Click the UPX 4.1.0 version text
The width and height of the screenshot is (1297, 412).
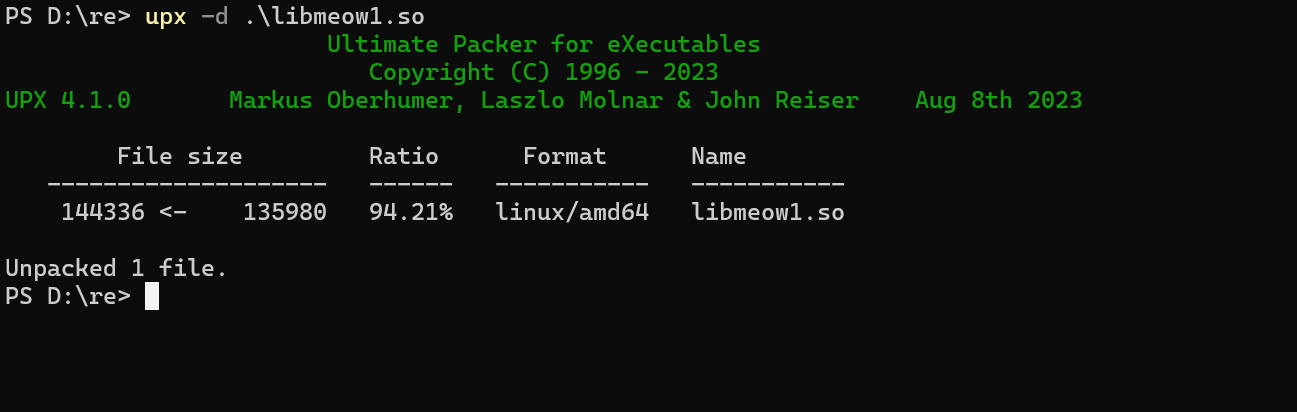tap(68, 101)
